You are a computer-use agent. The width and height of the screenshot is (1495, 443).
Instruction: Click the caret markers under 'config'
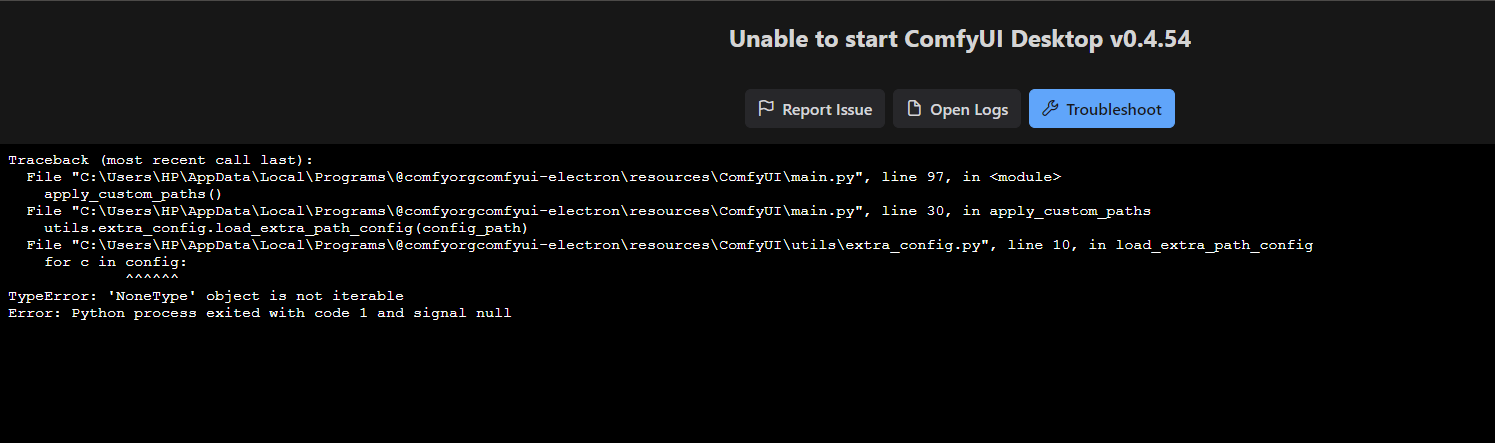click(x=152, y=279)
